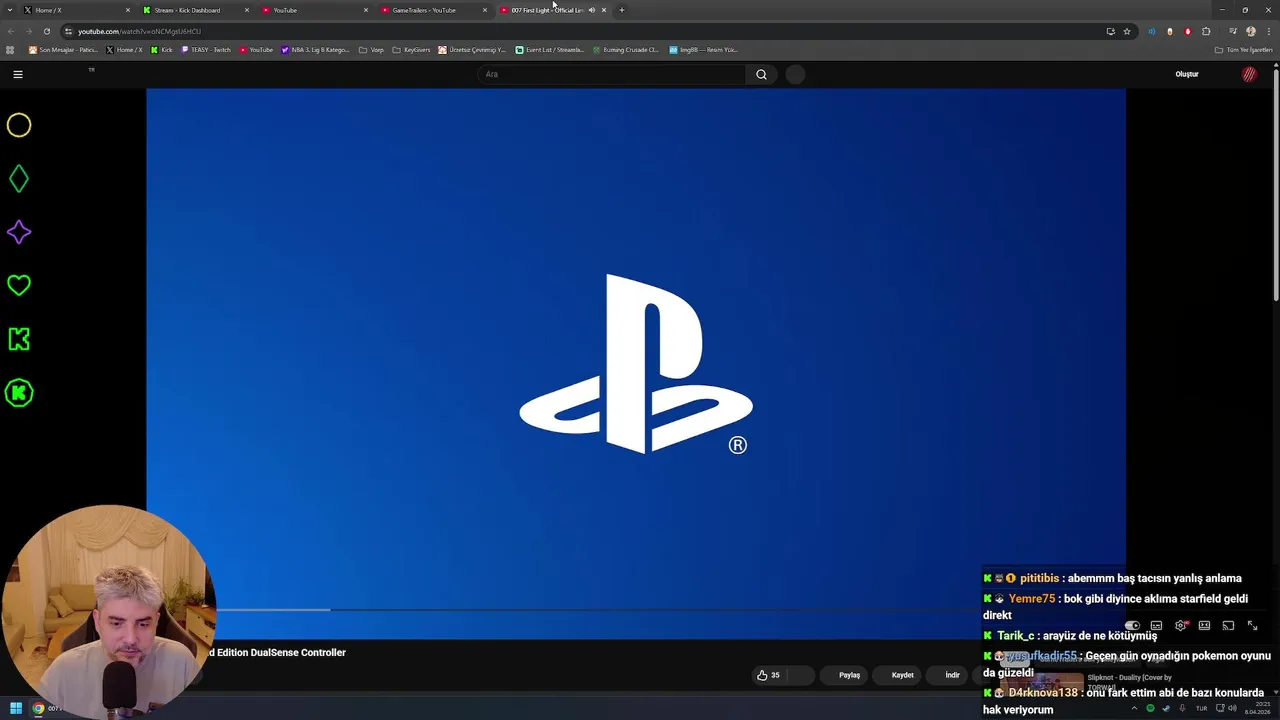Click the apps grid icon in the bookmarks bar
The height and width of the screenshot is (720, 1280).
pos(10,49)
